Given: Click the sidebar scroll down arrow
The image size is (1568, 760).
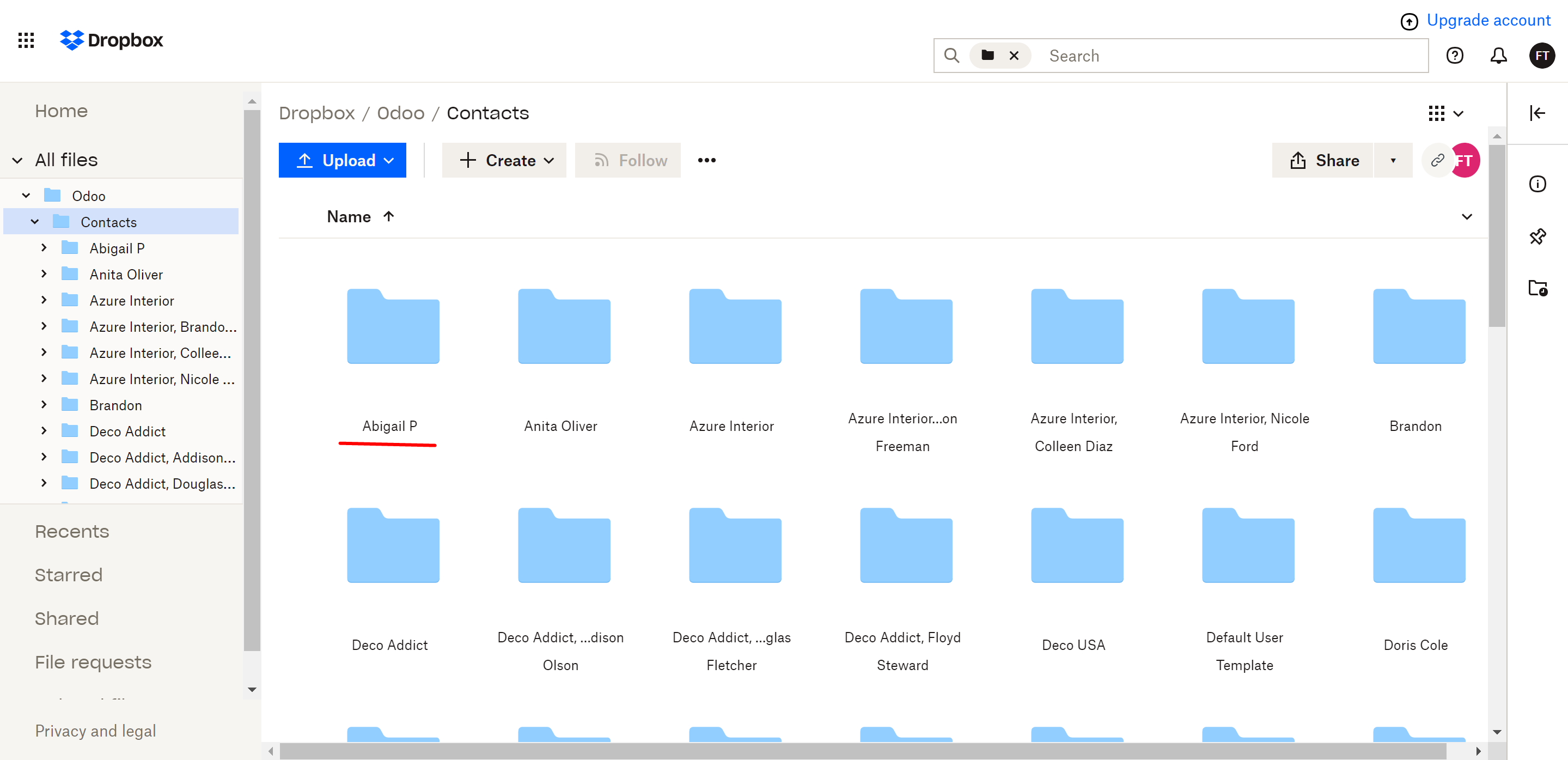Looking at the screenshot, I should 252,689.
